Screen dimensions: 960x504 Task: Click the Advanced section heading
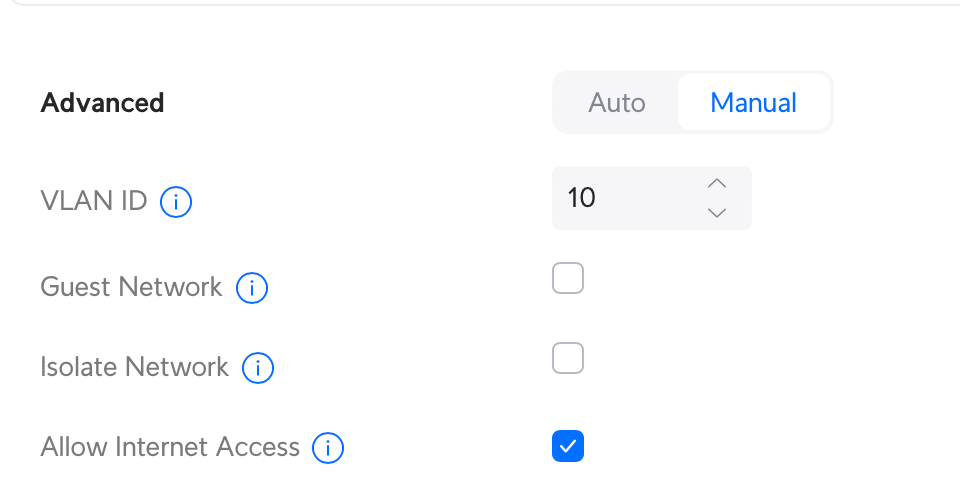click(x=102, y=102)
